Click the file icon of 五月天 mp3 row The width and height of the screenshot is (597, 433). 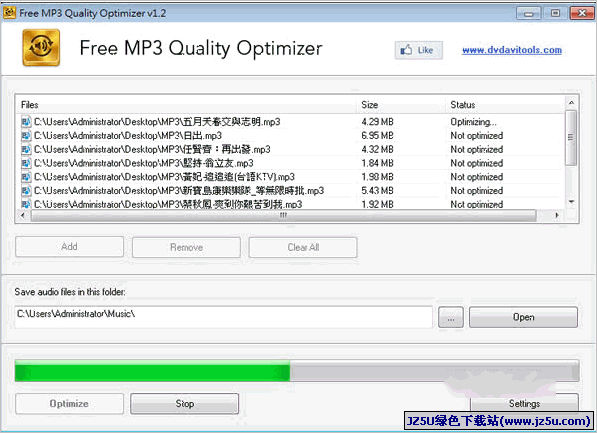(x=26, y=122)
